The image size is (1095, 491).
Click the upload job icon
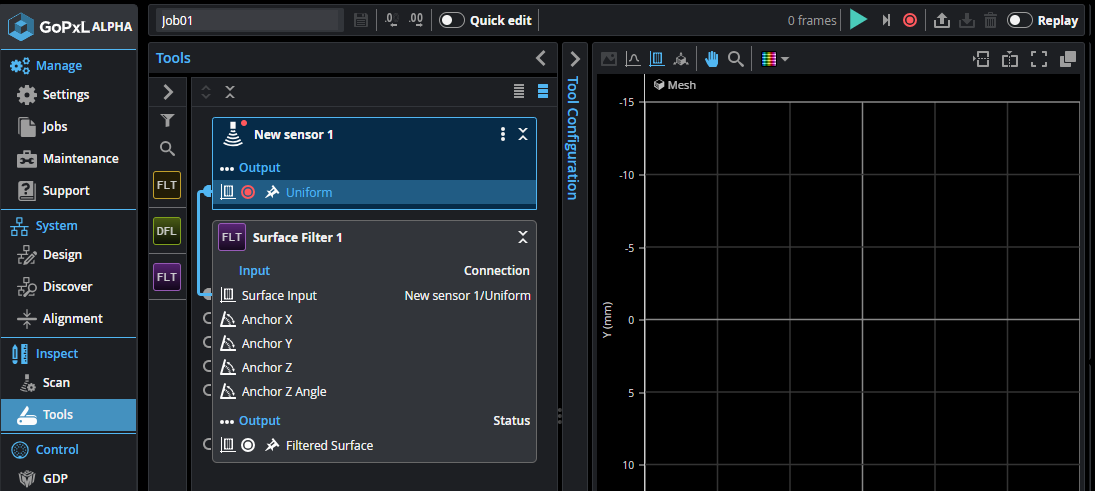[941, 20]
